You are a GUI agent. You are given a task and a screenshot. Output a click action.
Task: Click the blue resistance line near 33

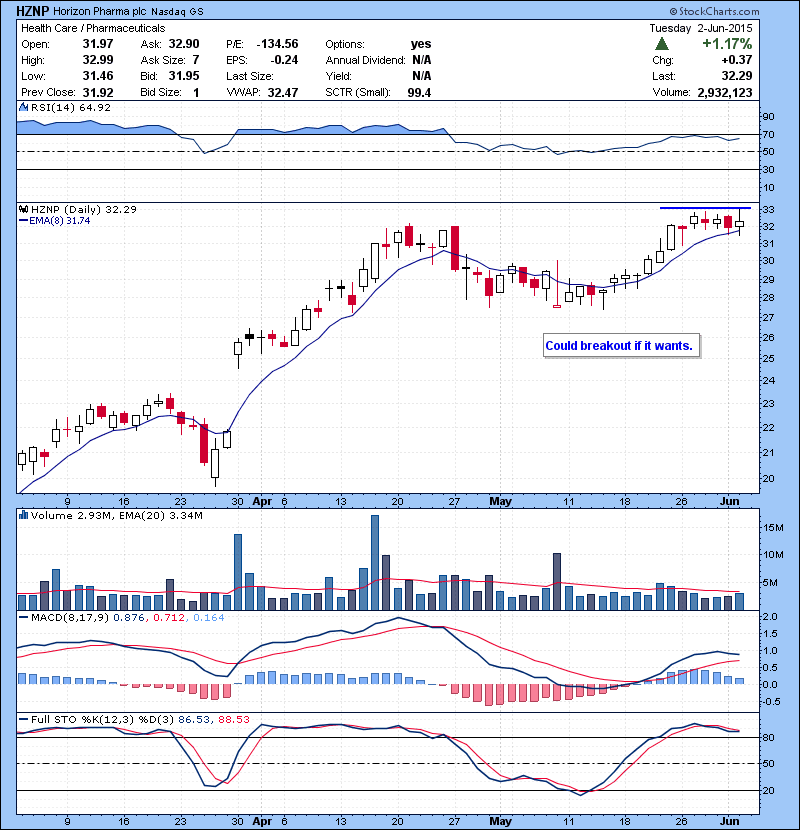point(705,208)
